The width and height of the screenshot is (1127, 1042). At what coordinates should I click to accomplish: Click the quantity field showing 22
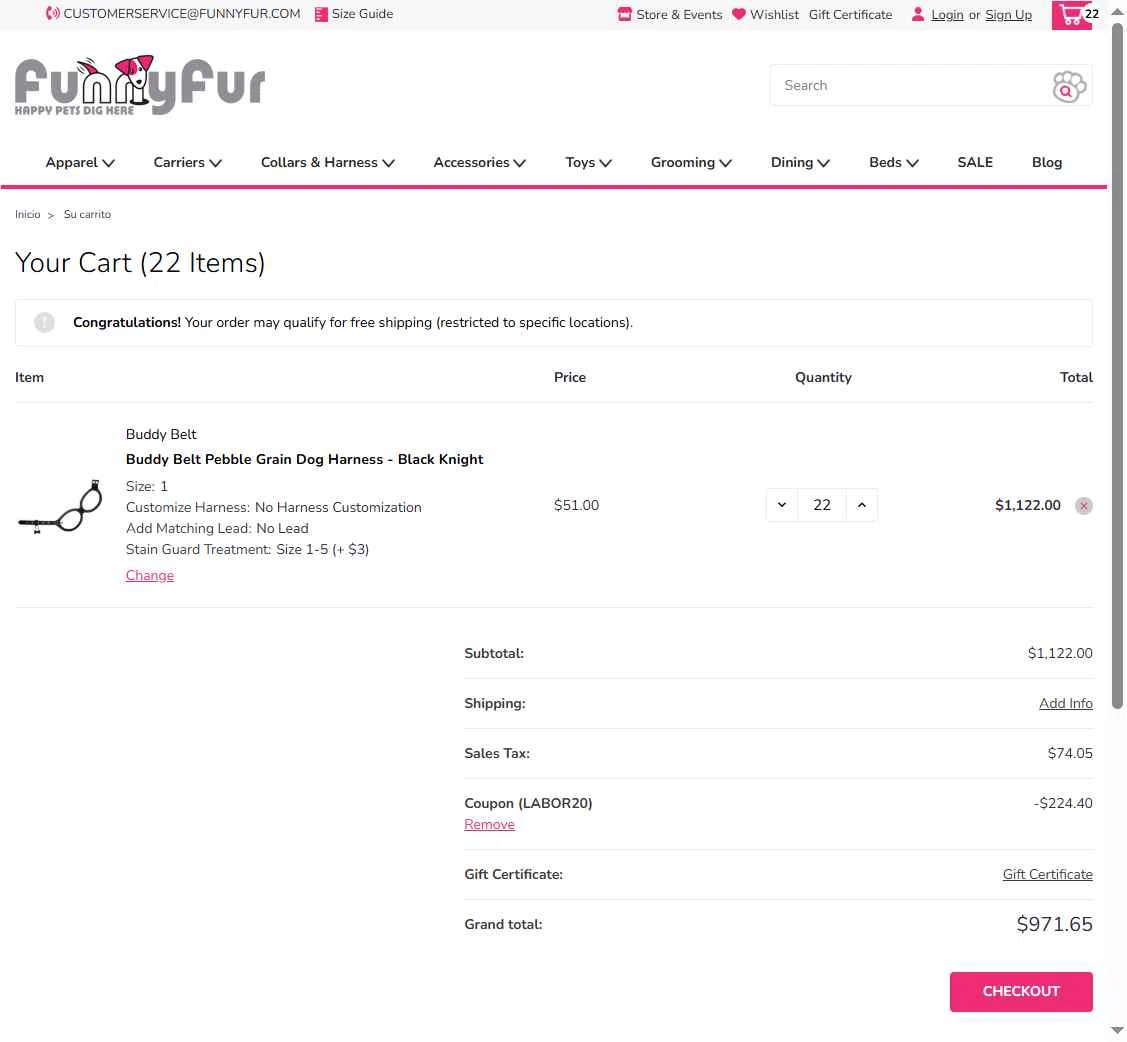coord(822,505)
